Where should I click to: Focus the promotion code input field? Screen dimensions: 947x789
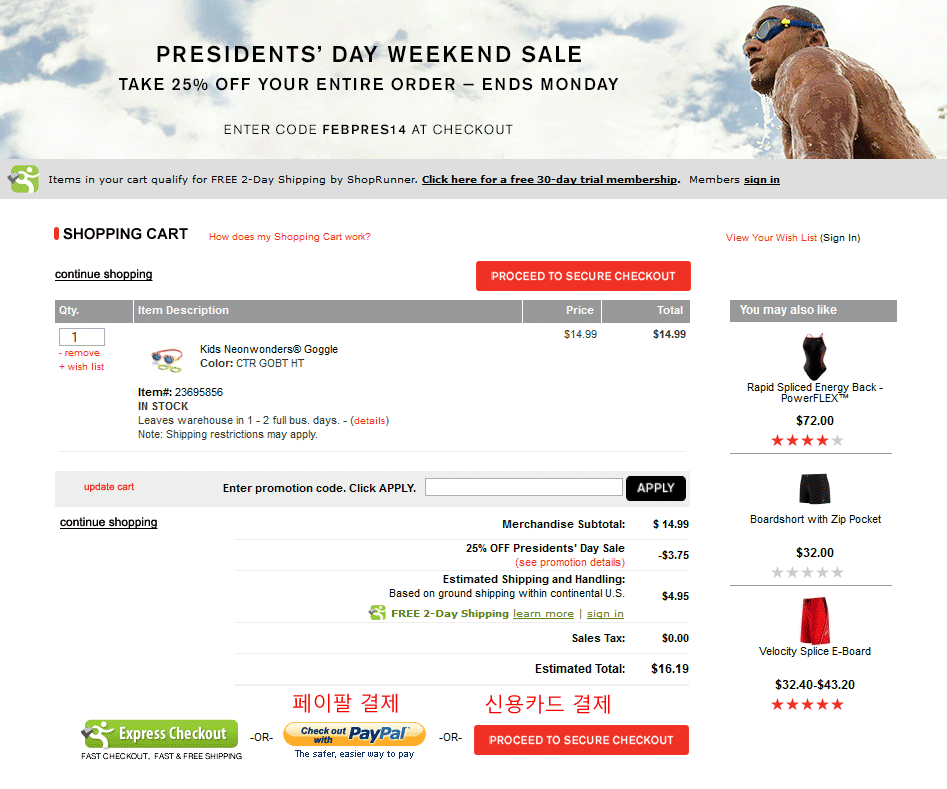pos(523,487)
